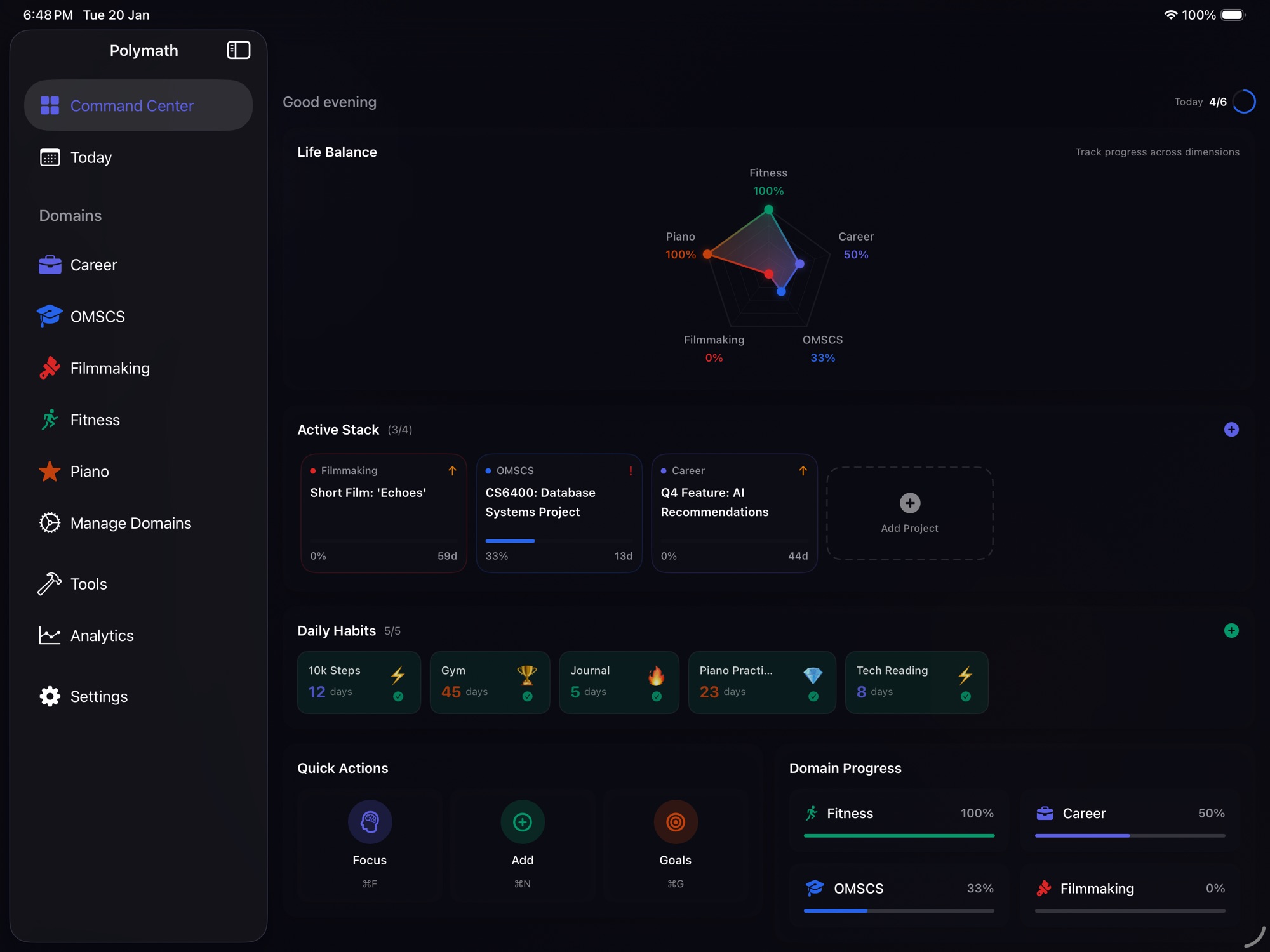Collapse the sidebar with the panel toggle
1270x952 pixels.
(x=239, y=50)
